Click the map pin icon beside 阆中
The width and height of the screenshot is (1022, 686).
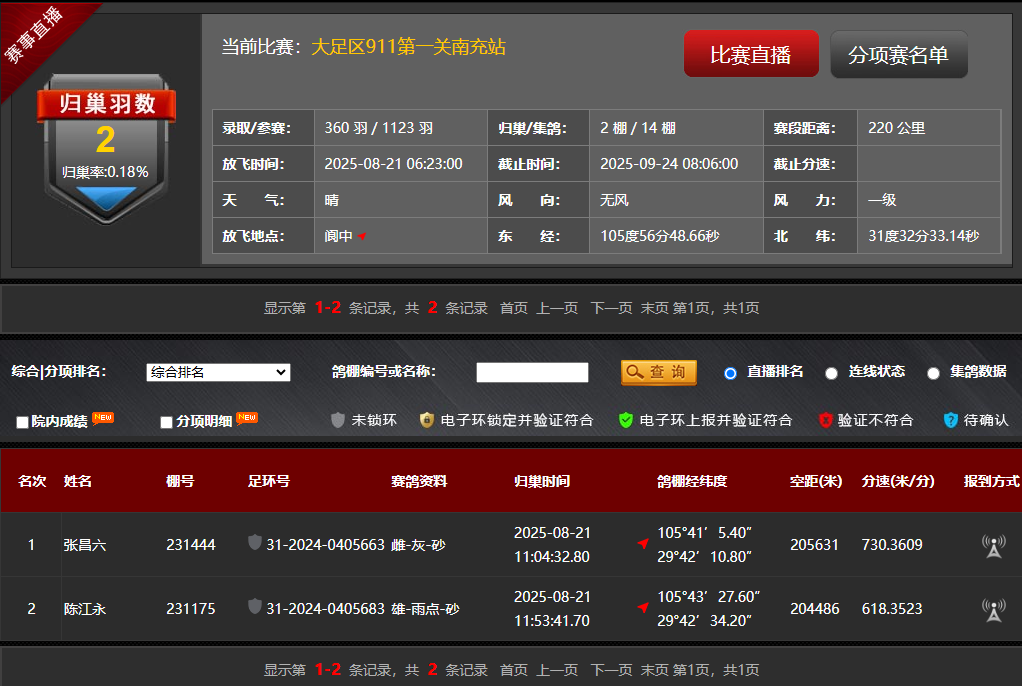pos(362,237)
